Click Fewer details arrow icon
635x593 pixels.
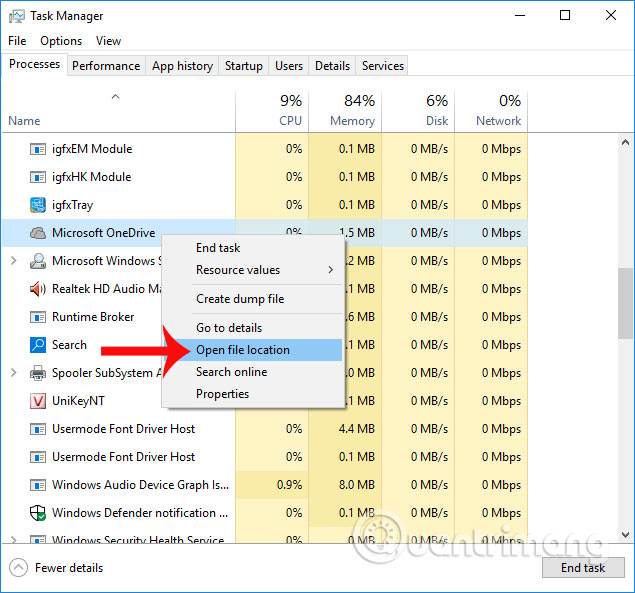(x=18, y=568)
